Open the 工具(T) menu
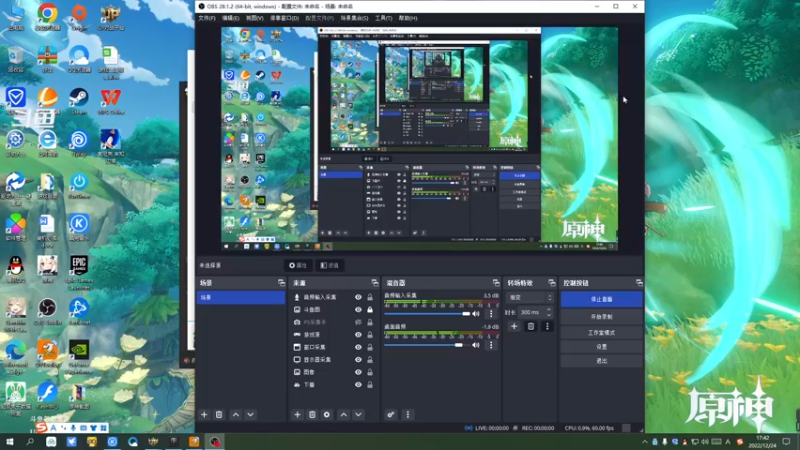 point(384,18)
